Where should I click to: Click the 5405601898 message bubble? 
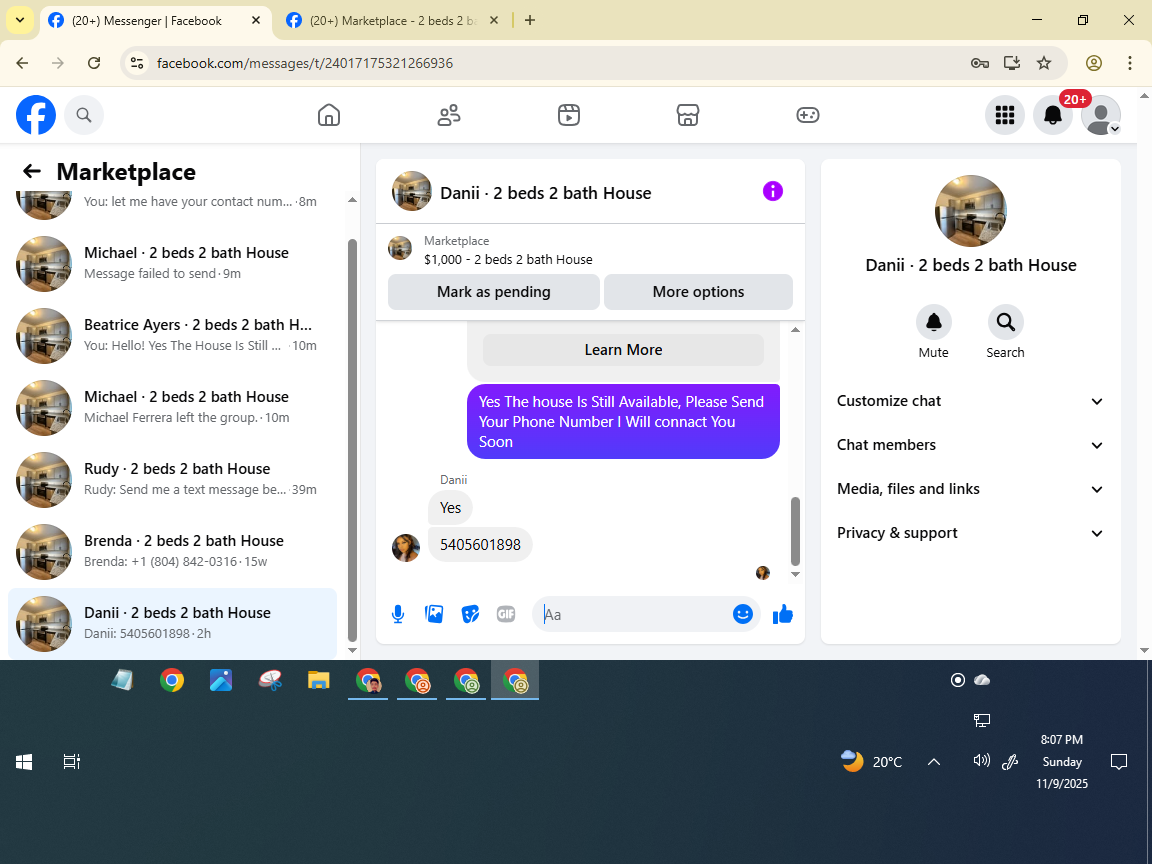[480, 544]
